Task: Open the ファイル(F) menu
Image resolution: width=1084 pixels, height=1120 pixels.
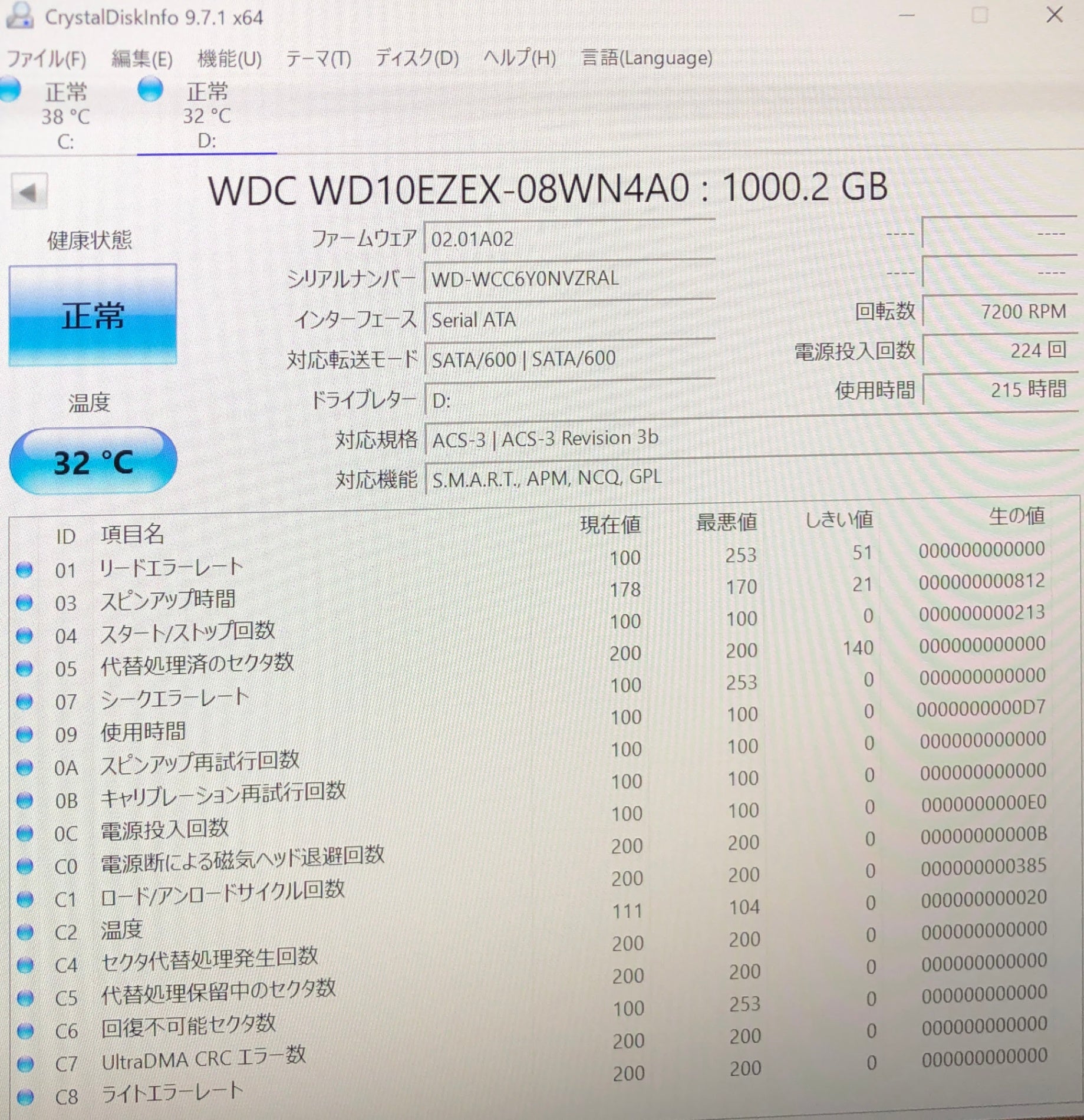Action: pos(46,59)
